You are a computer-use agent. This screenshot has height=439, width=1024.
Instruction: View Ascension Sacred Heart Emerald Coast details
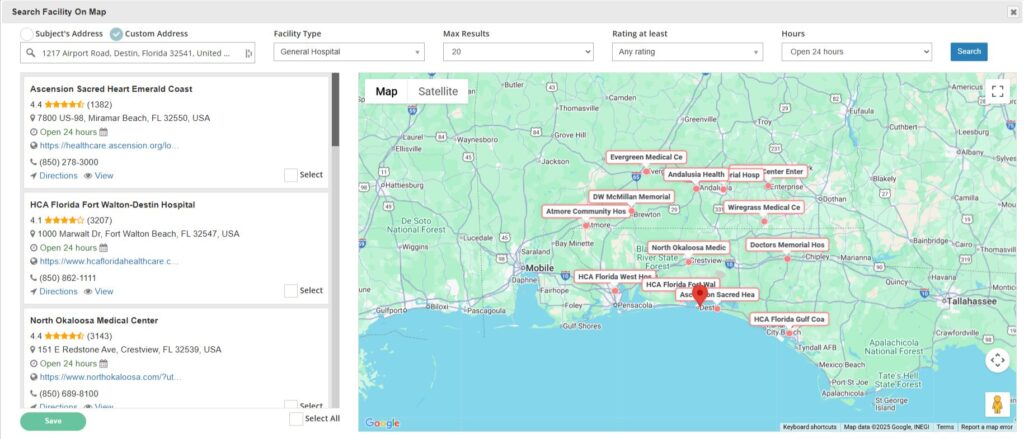(104, 176)
